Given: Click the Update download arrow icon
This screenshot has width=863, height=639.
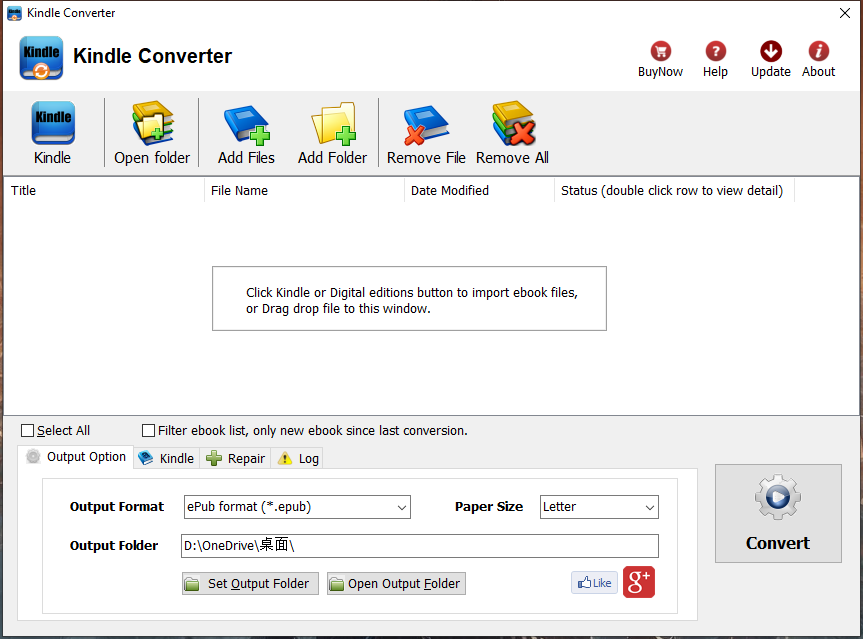Looking at the screenshot, I should [x=771, y=51].
